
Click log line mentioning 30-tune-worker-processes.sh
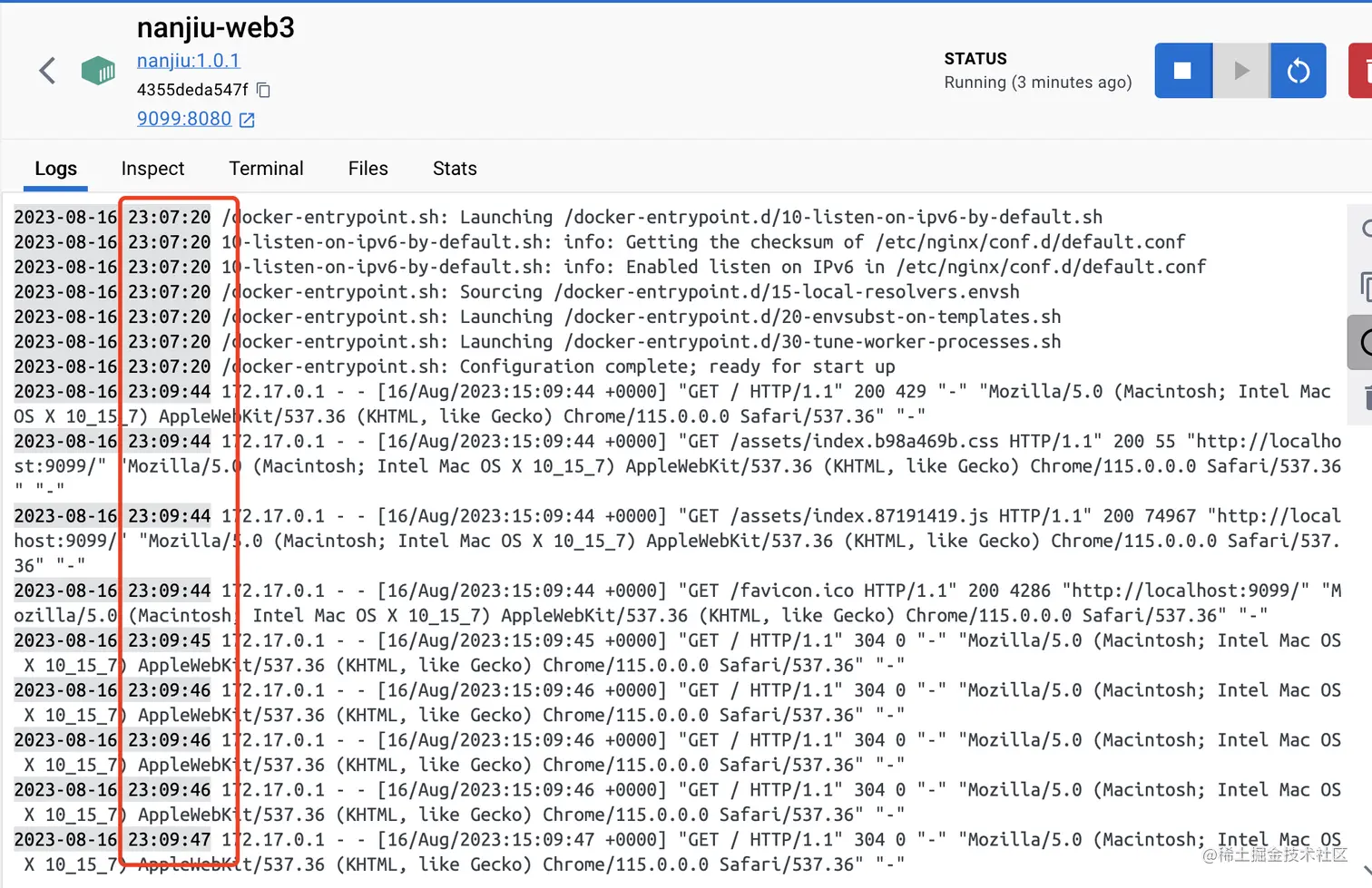[x=537, y=342]
